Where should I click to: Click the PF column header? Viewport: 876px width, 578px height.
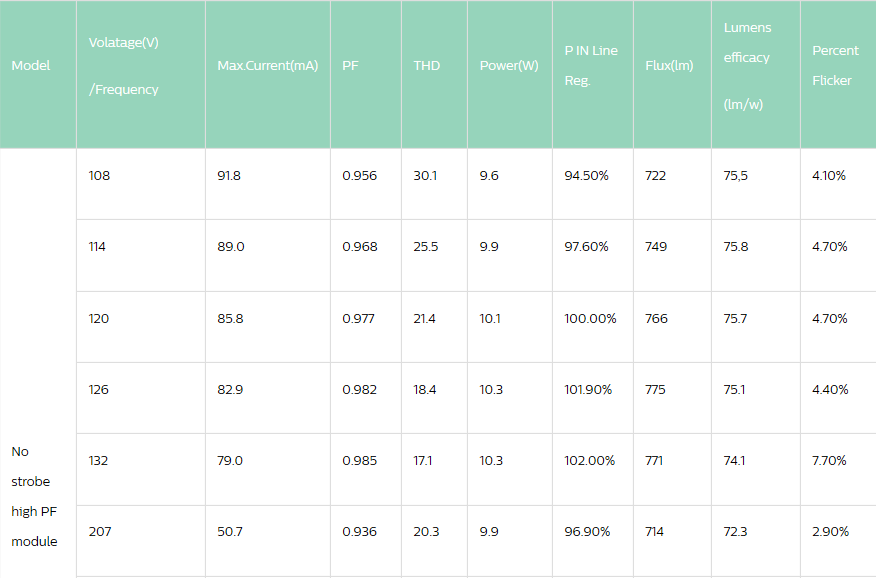pyautogui.click(x=350, y=66)
